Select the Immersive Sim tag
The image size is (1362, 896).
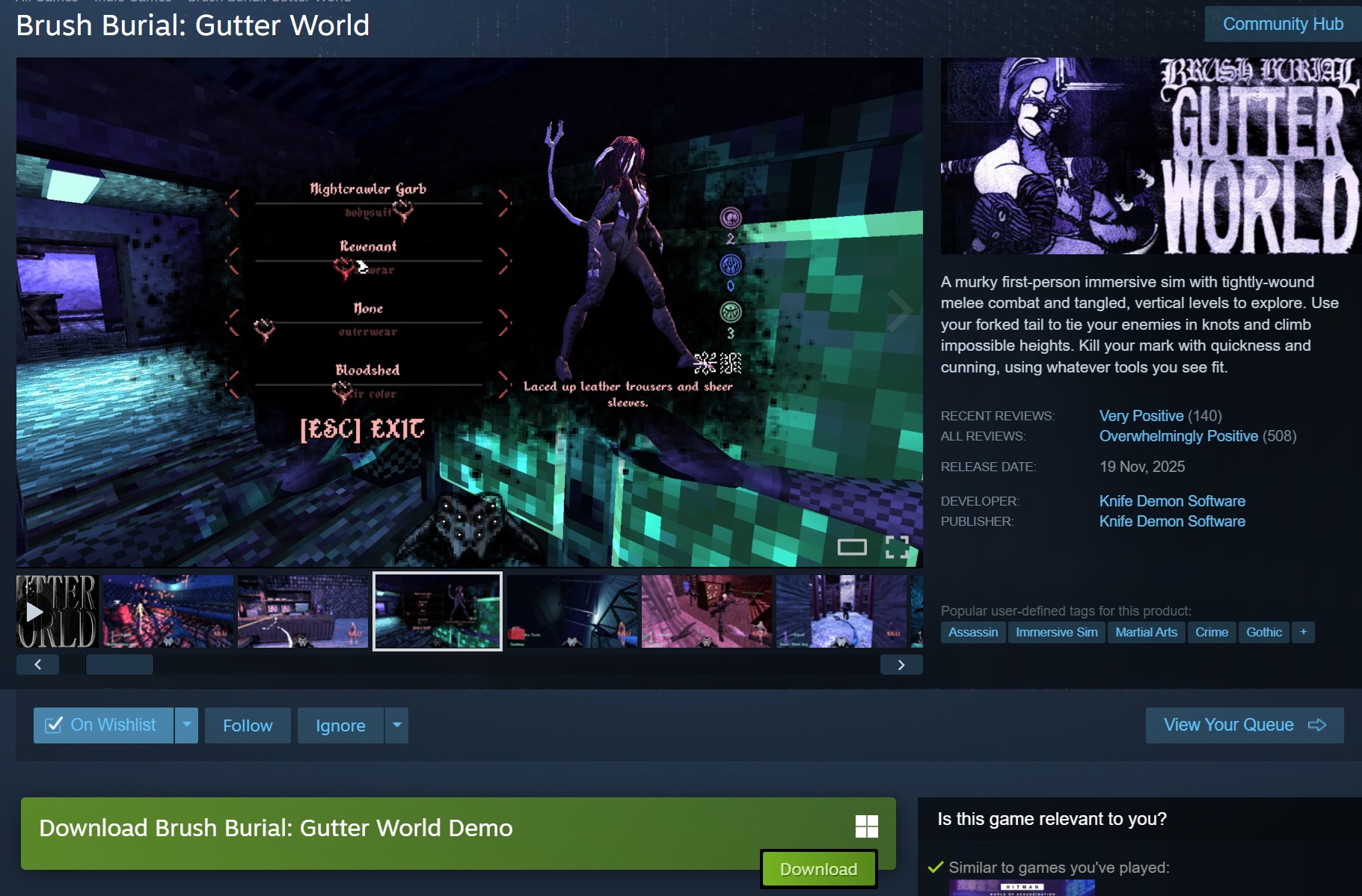tap(1057, 632)
